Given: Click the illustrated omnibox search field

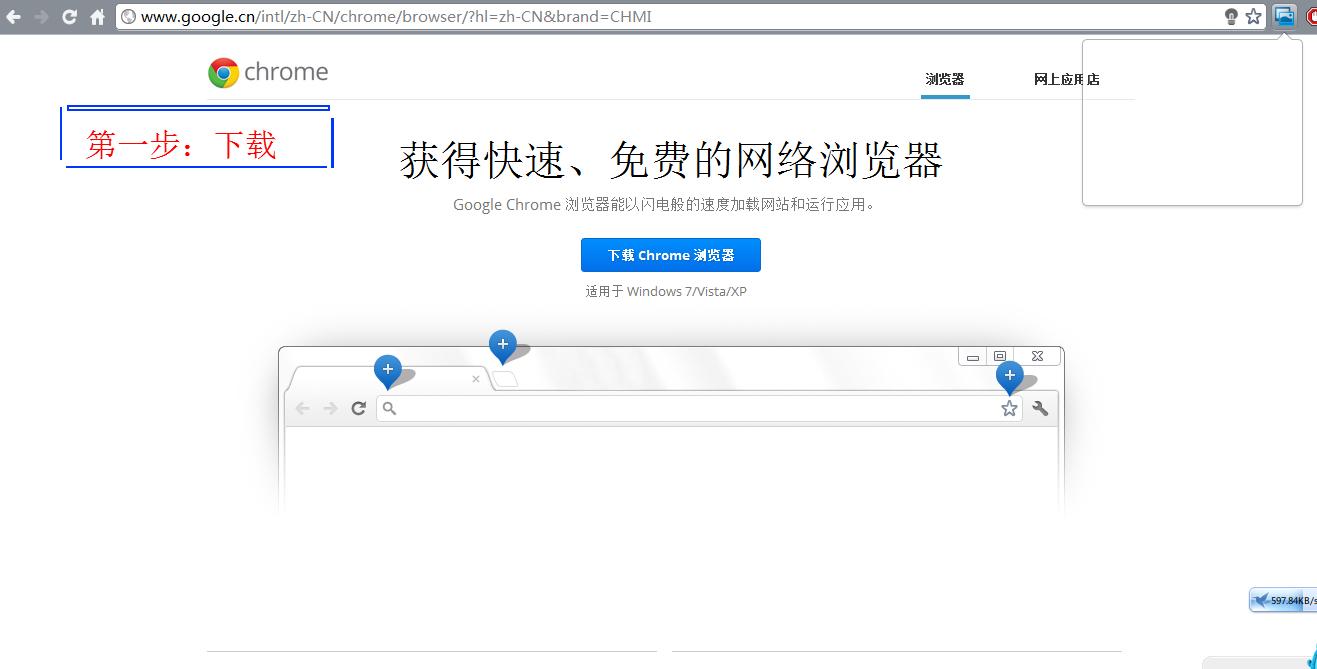Looking at the screenshot, I should click(x=699, y=408).
